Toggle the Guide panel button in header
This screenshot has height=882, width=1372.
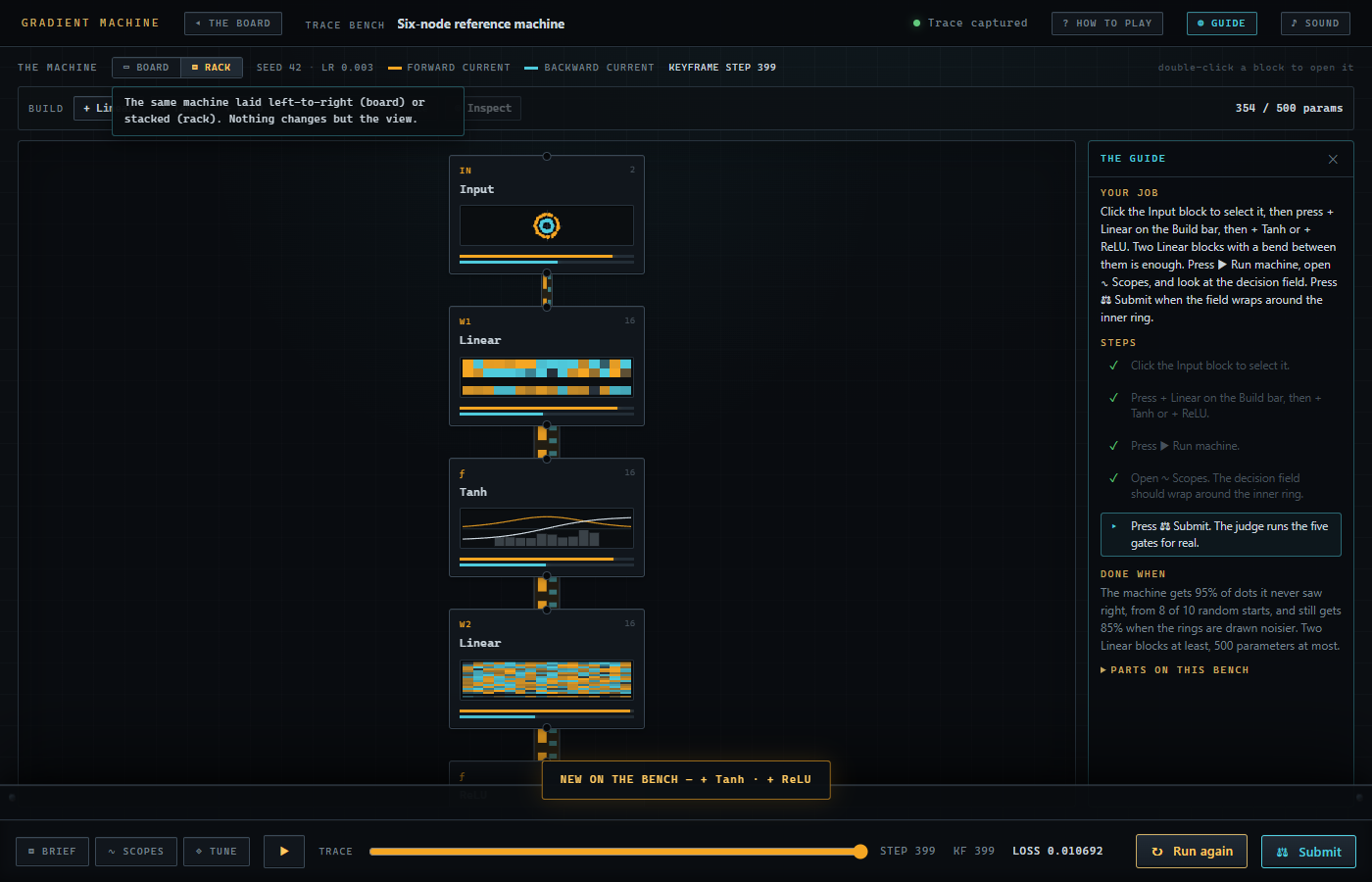pyautogui.click(x=1221, y=24)
